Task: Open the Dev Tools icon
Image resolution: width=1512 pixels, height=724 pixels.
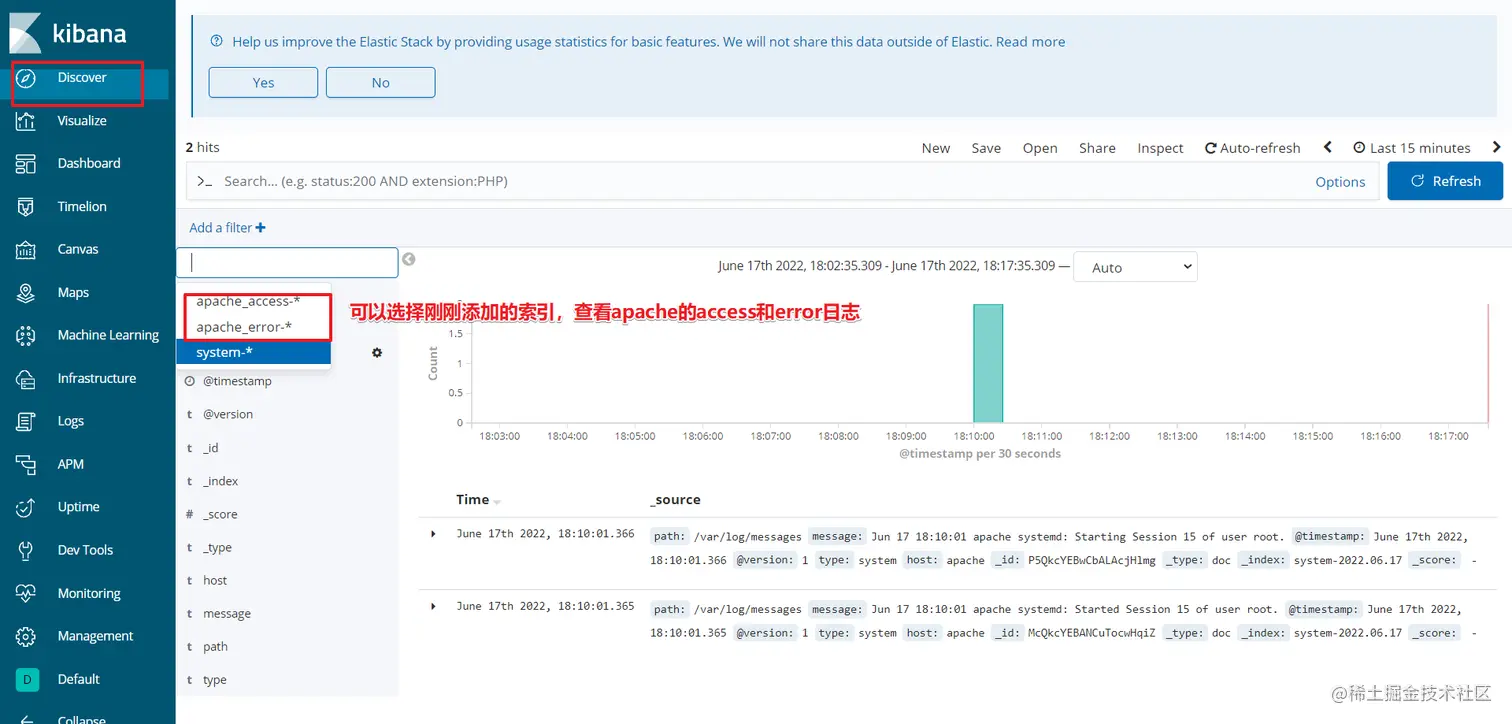Action: point(27,550)
